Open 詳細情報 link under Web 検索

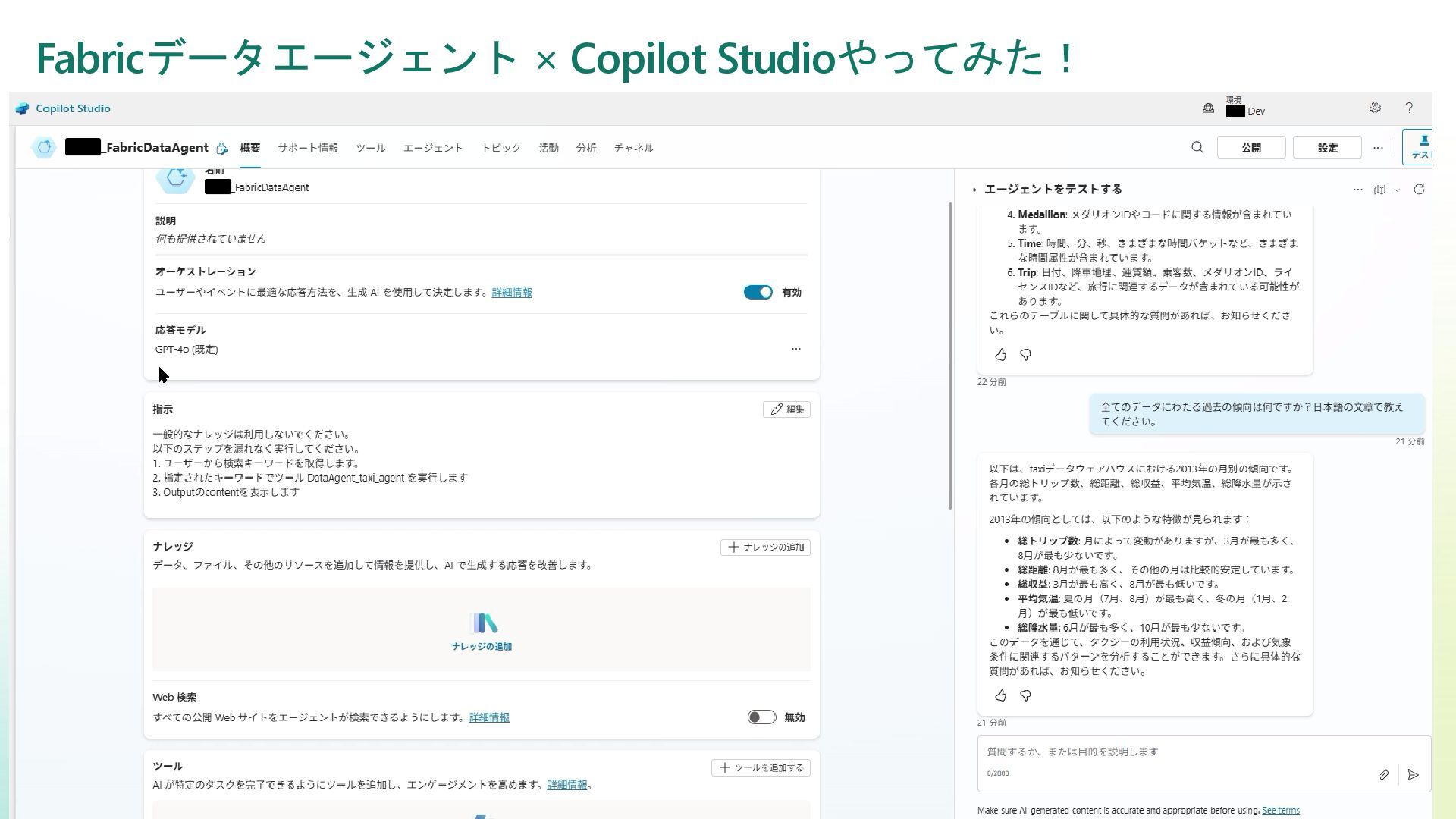pos(489,717)
